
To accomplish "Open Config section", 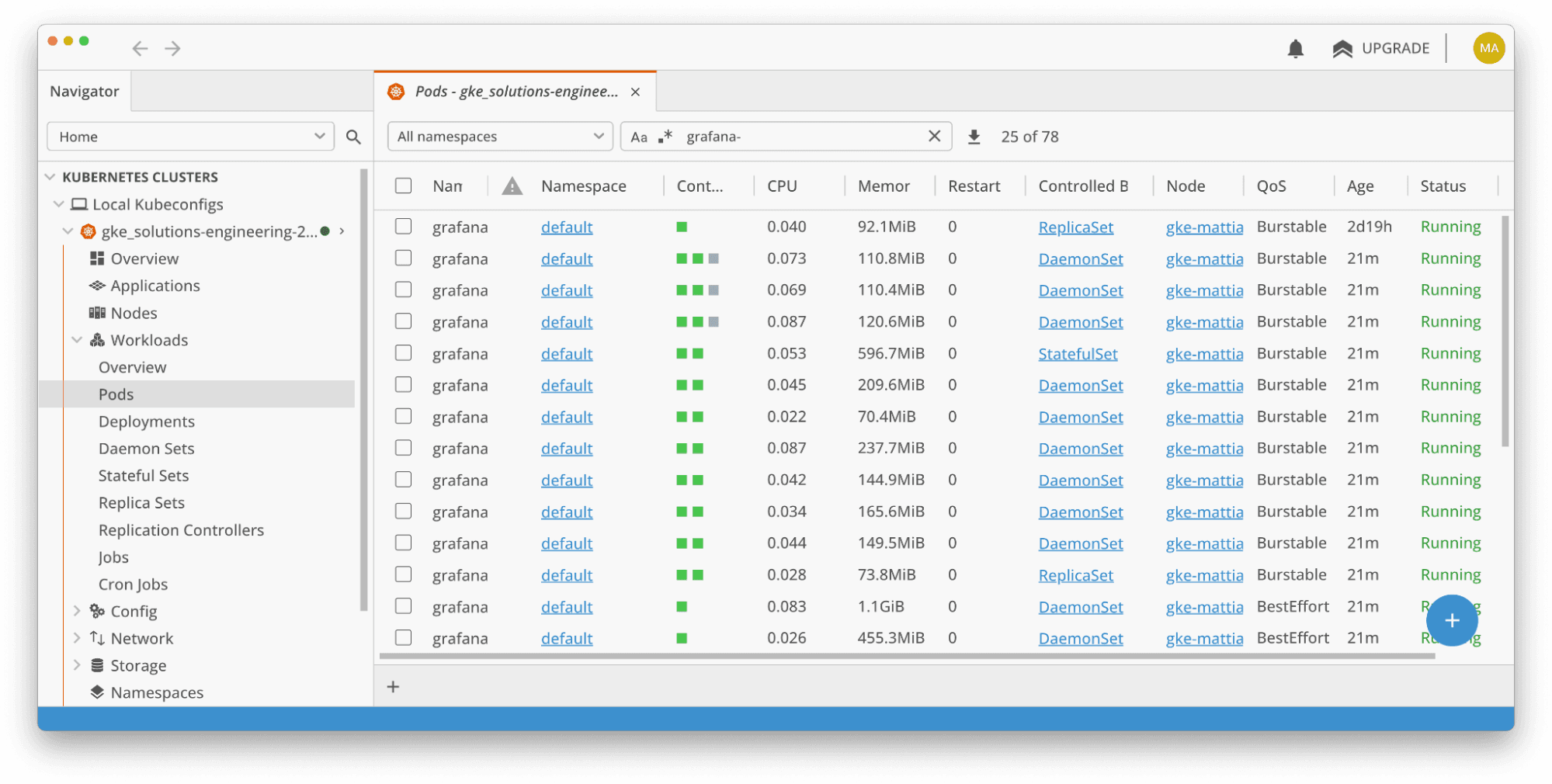I will (133, 612).
